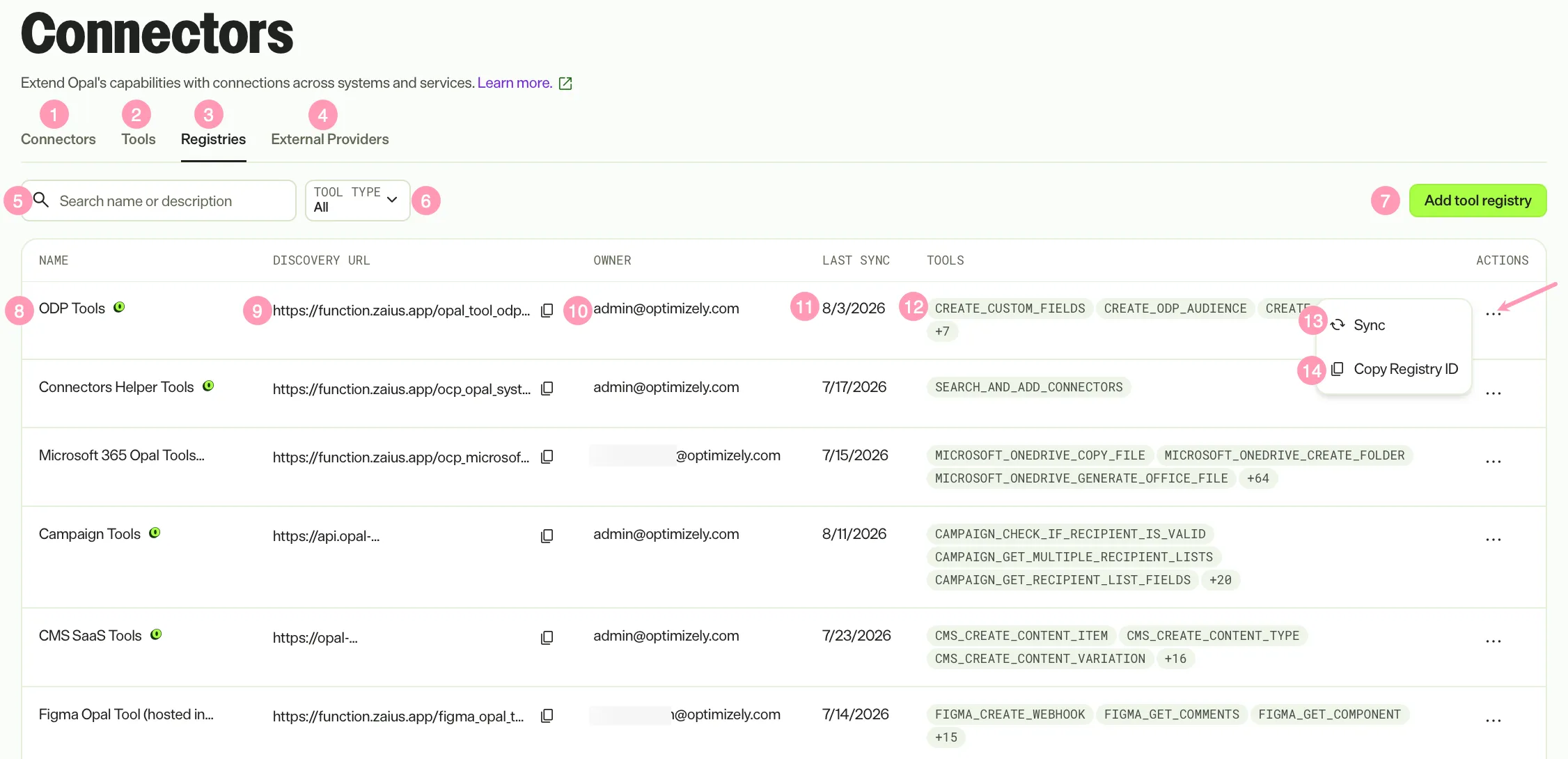
Task: Copy the Figma Opal Tool discovery URL
Action: click(547, 715)
